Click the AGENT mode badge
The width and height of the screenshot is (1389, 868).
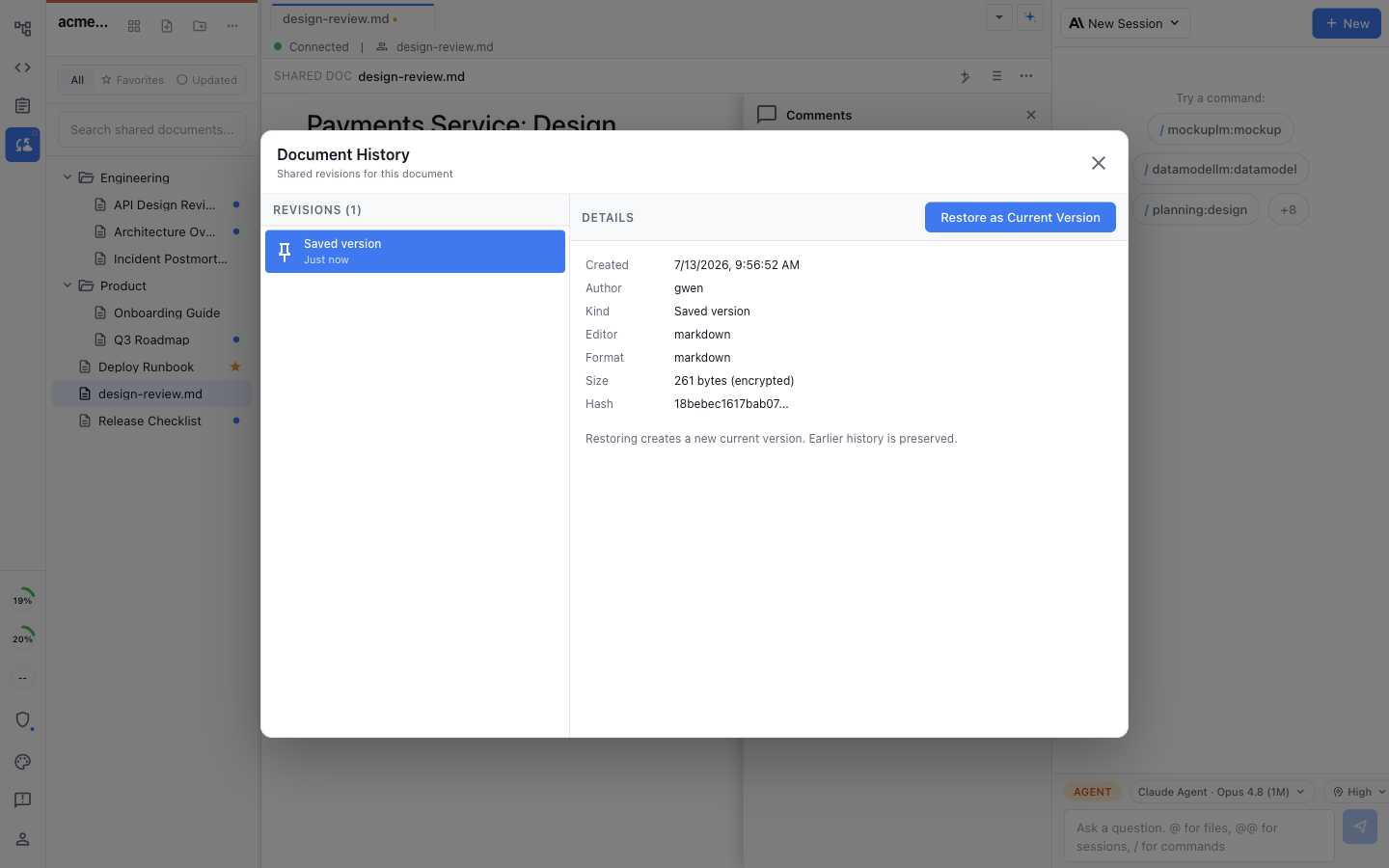click(1093, 792)
